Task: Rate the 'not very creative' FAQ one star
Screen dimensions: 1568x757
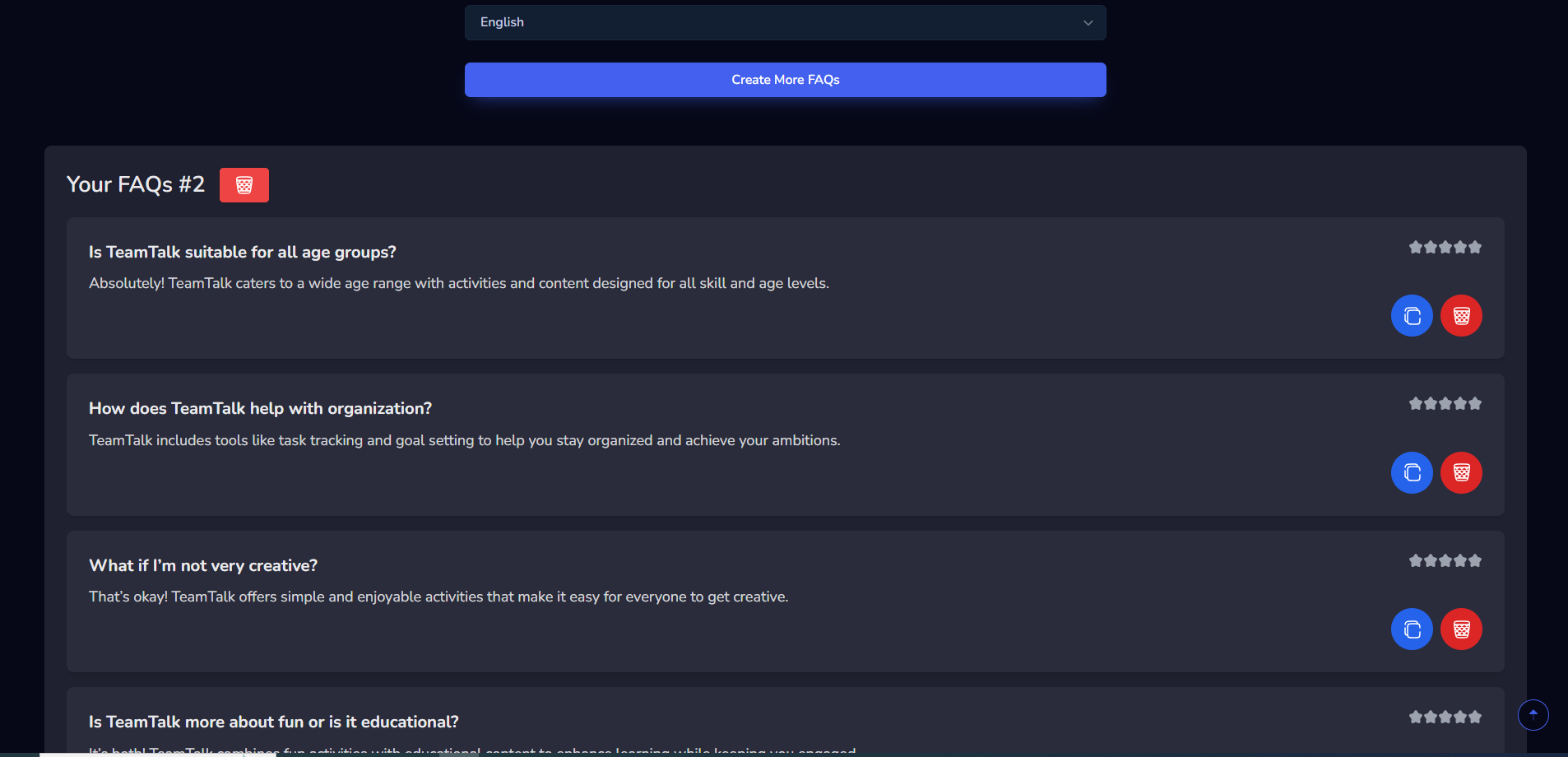Action: click(1416, 560)
